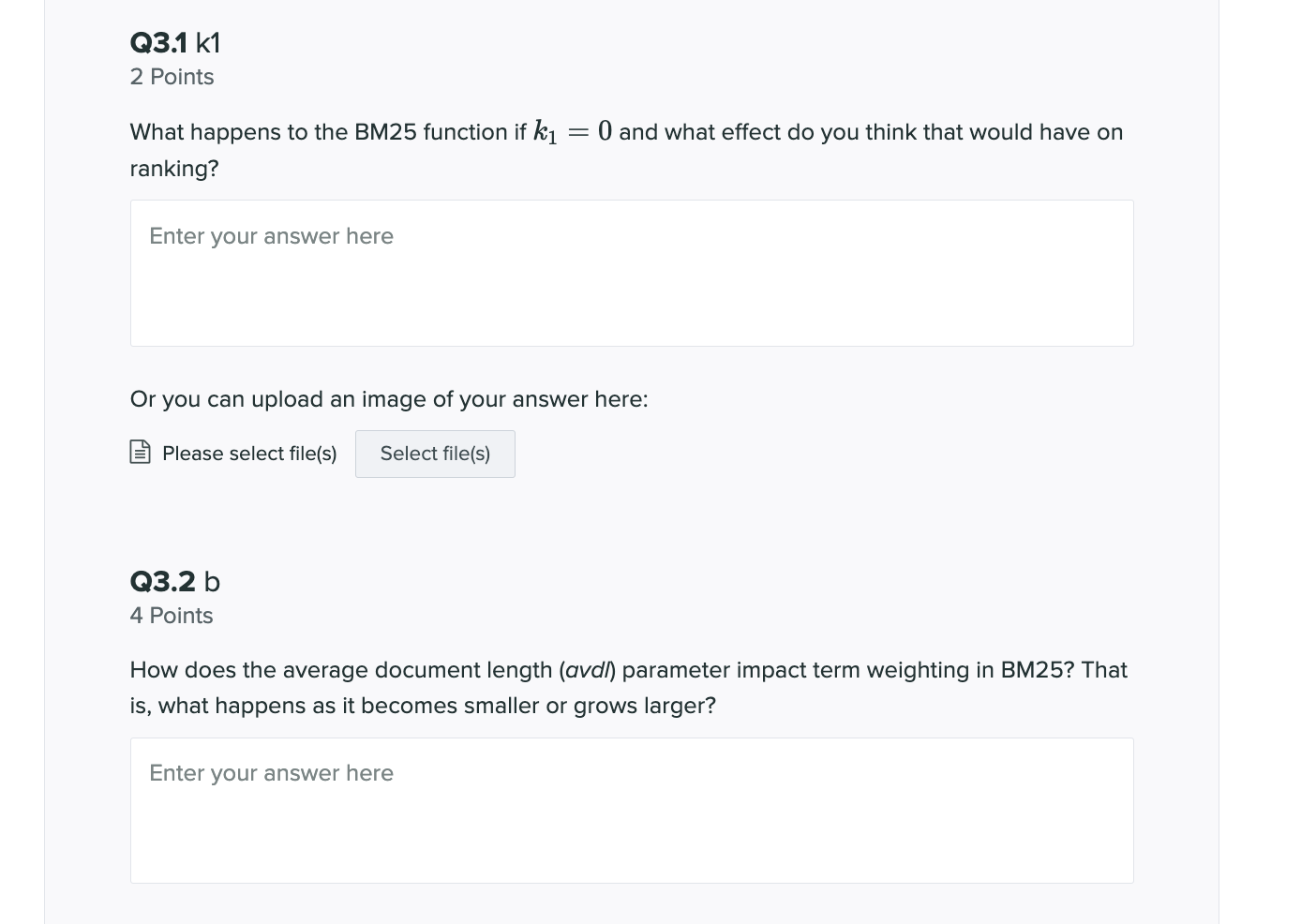The width and height of the screenshot is (1301, 924).
Task: Click the 'Enter your answer here' placeholder under Q3.2
Action: [271, 773]
